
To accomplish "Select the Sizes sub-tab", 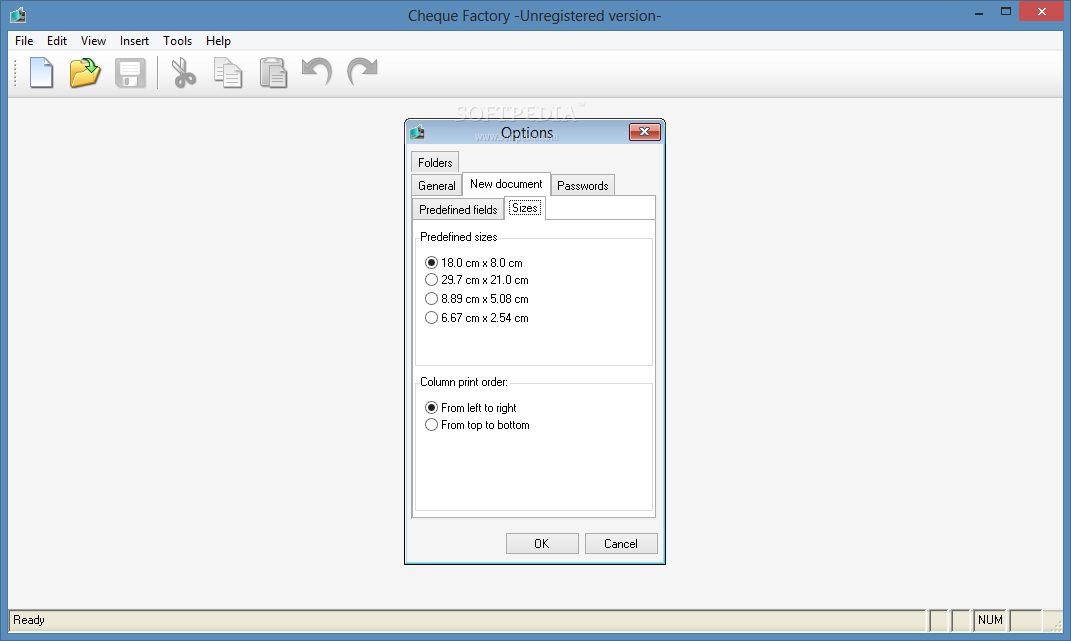I will point(525,208).
